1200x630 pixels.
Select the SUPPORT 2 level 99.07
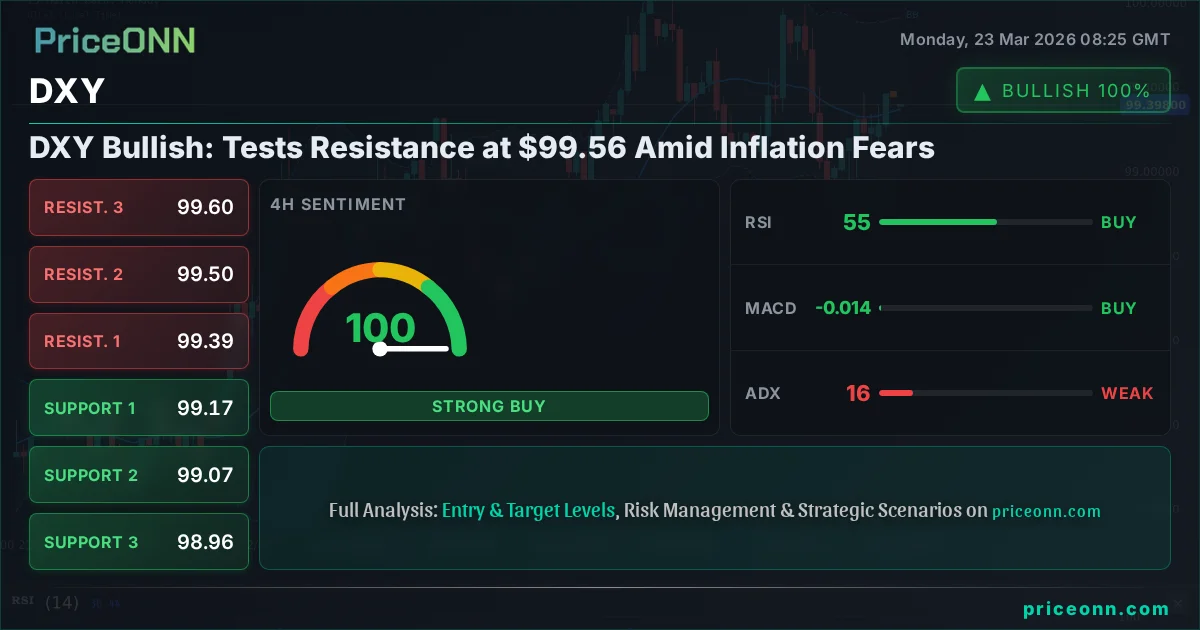click(x=139, y=475)
